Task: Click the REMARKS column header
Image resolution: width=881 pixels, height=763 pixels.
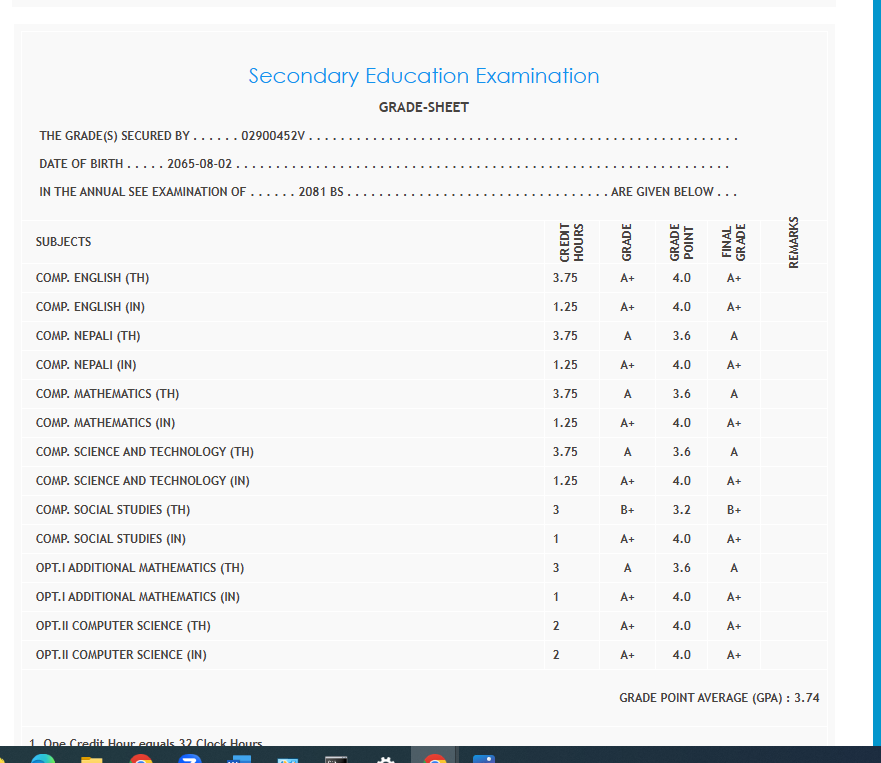Action: pyautogui.click(x=794, y=242)
